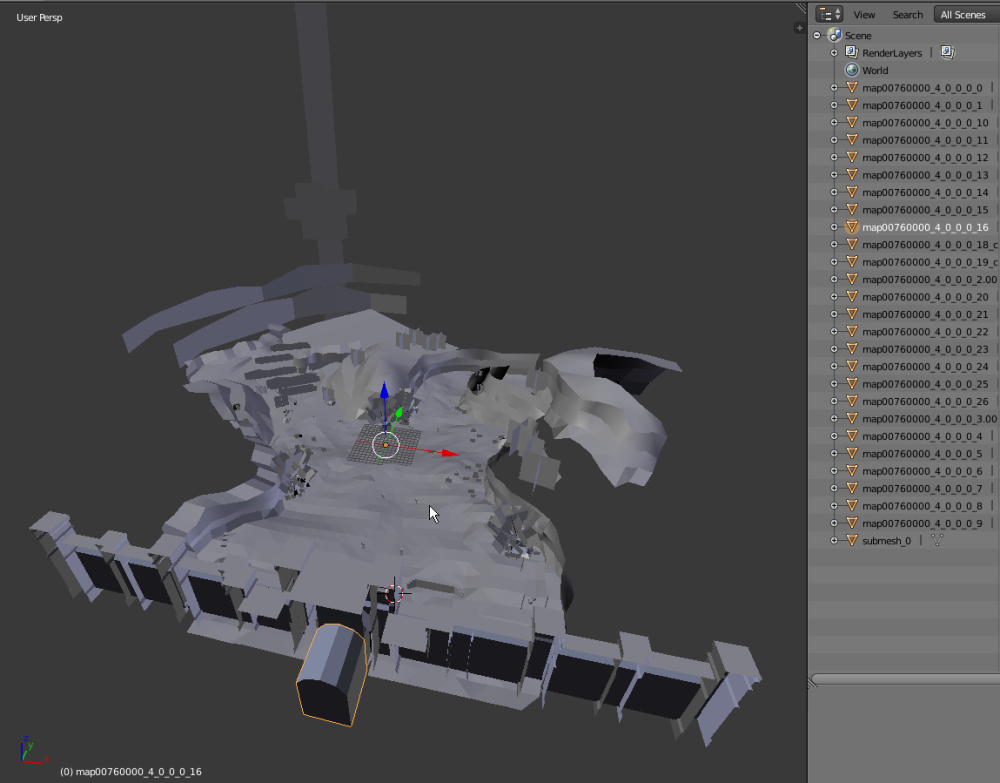Click the submesh_0 object icon
Viewport: 1000px width, 783px height.
(x=851, y=540)
